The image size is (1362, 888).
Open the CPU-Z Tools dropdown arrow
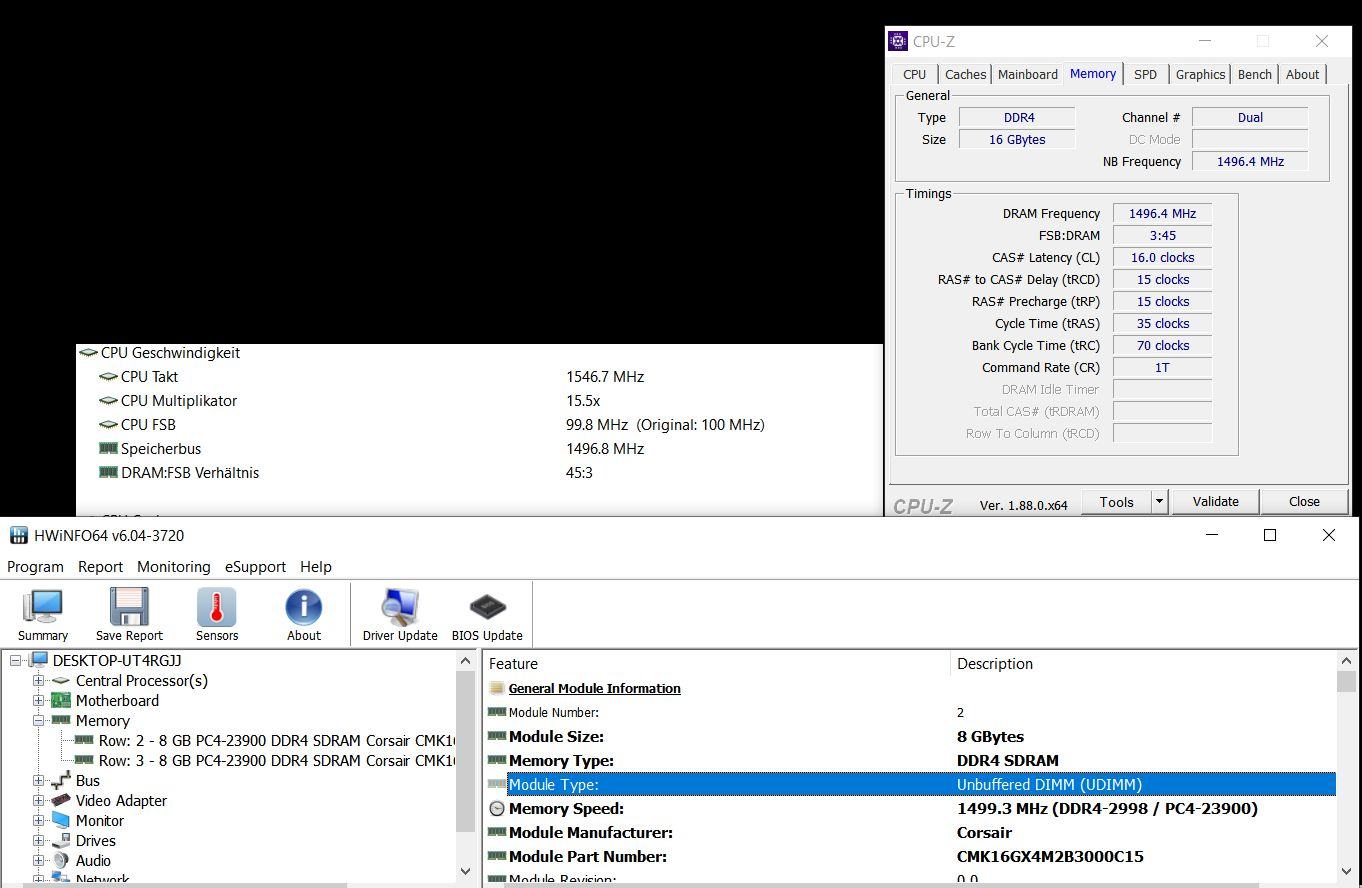pyautogui.click(x=1159, y=501)
